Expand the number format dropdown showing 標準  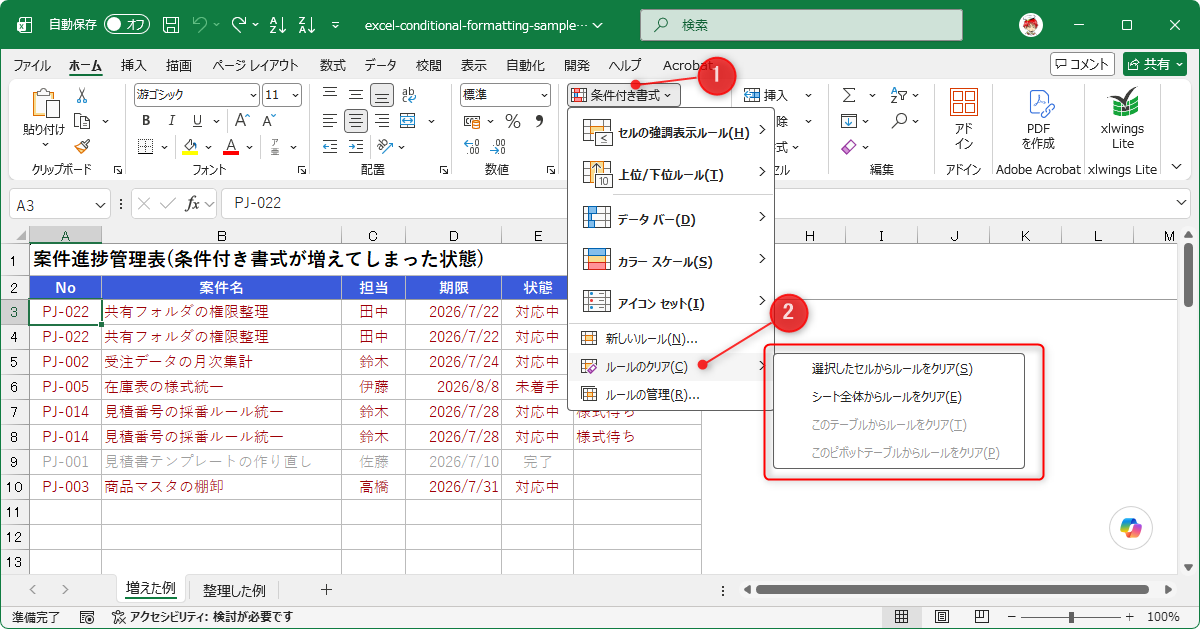[x=544, y=95]
